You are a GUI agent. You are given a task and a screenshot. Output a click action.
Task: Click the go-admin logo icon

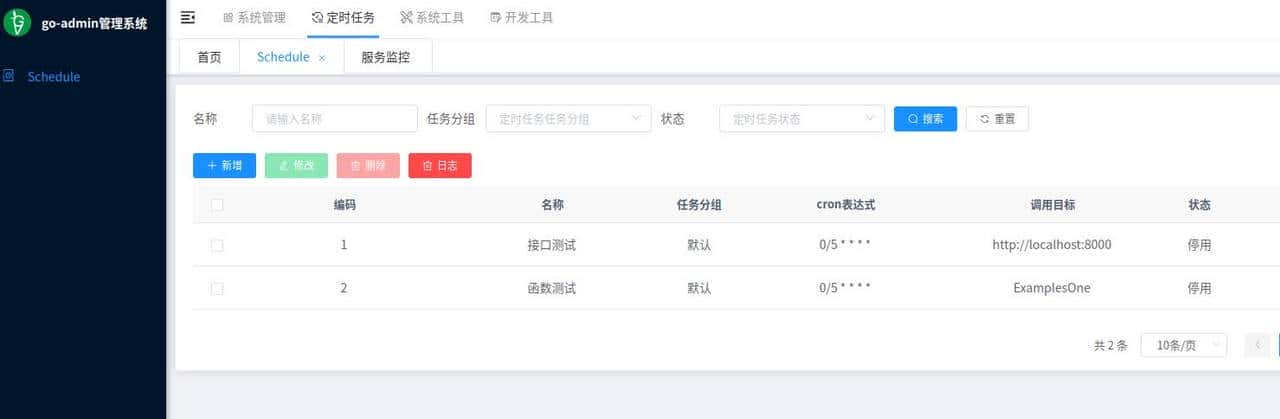(17, 22)
